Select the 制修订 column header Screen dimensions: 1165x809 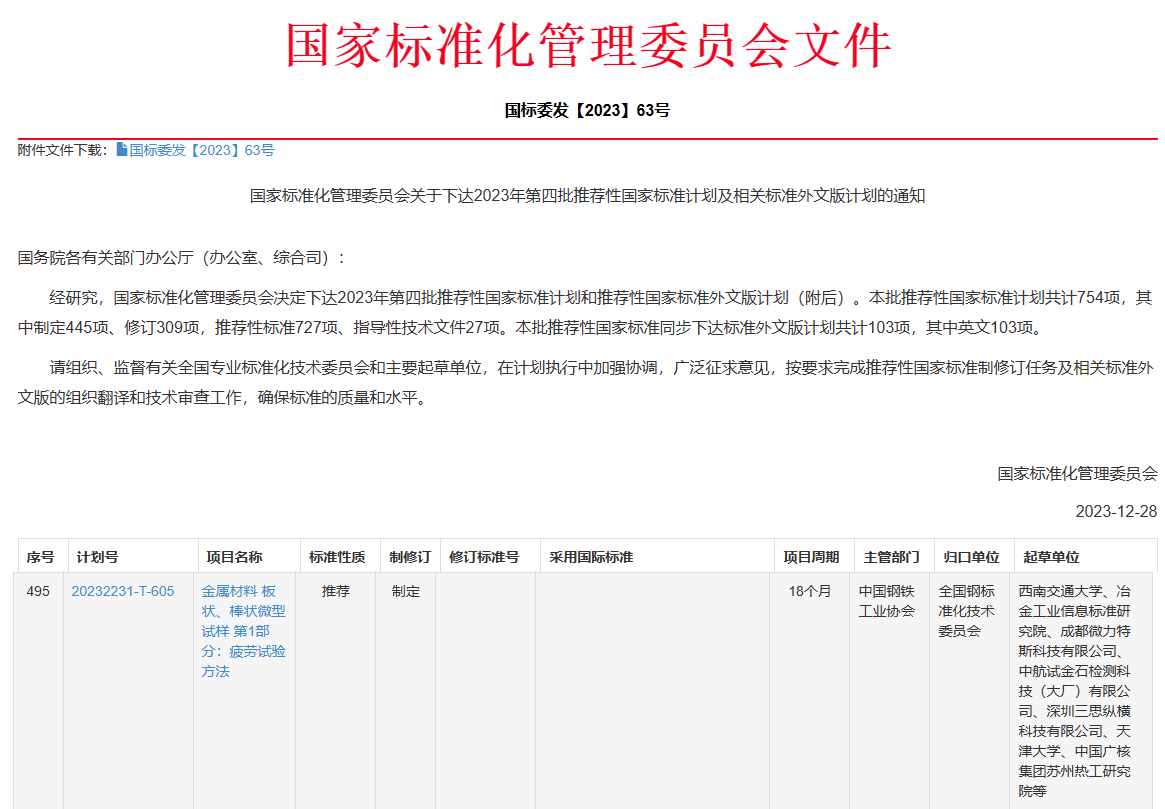point(410,557)
